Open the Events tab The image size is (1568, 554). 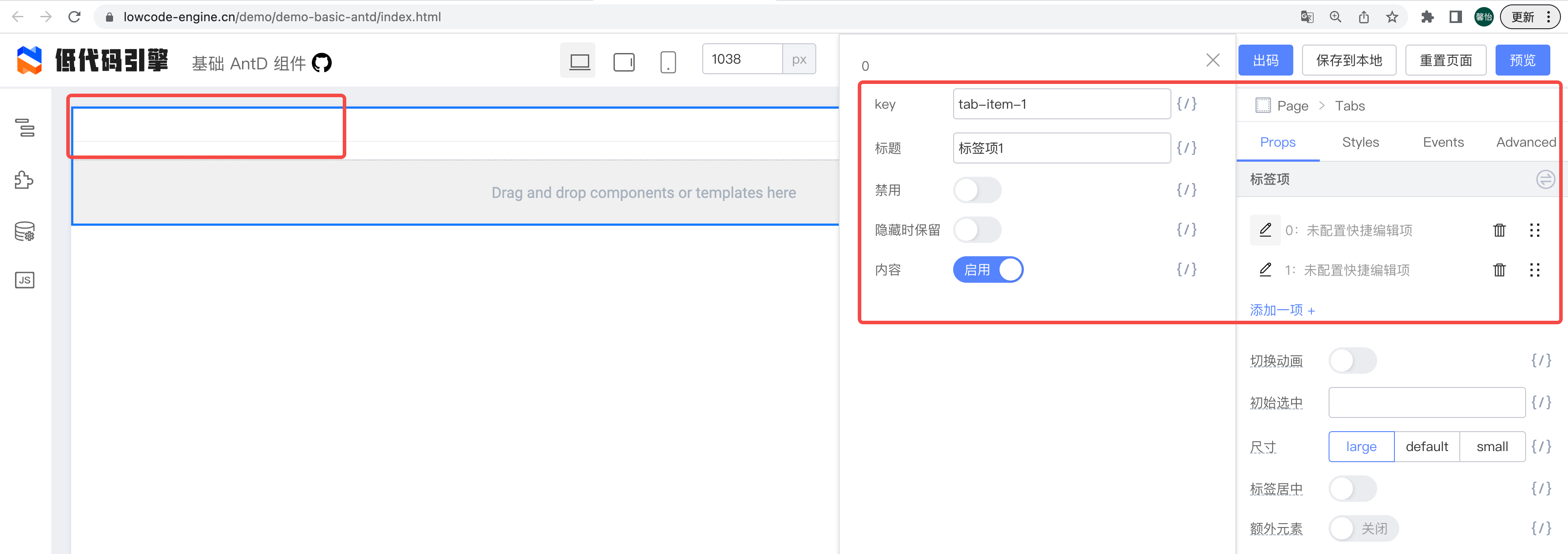(1443, 142)
